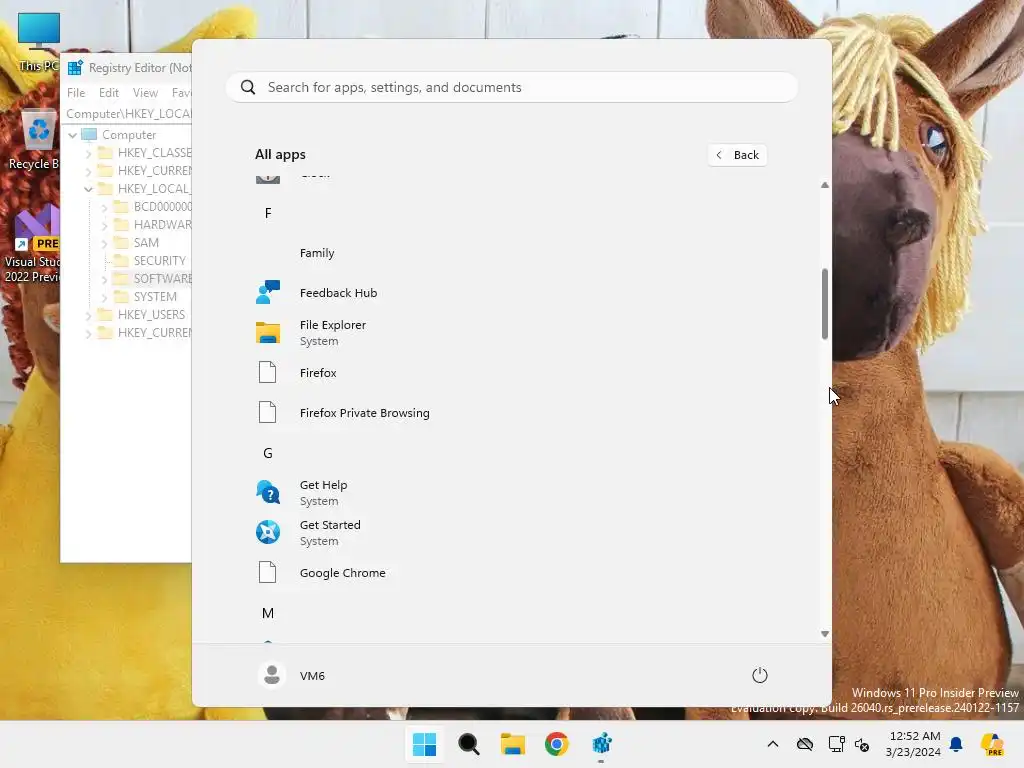1024x768 pixels.
Task: Jump to letter M section header
Action: pyautogui.click(x=268, y=613)
